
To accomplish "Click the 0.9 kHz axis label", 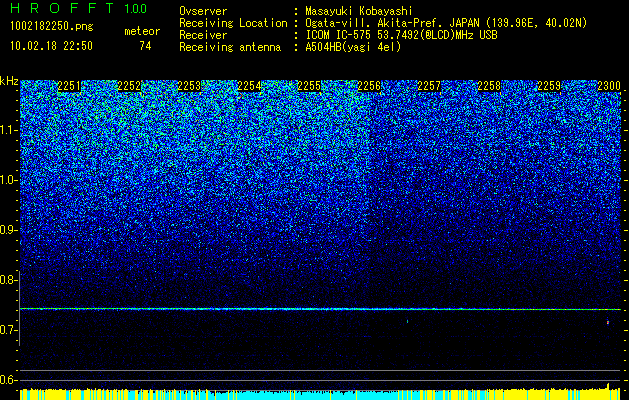I will click(x=7, y=230).
